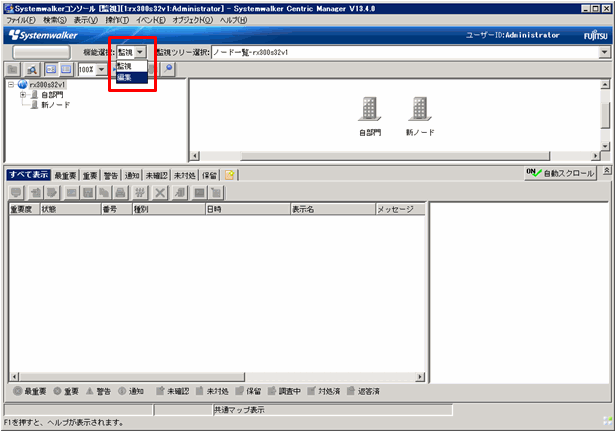This screenshot has width=616, height=432.
Task: Collapse the rx300s32v1 root tree node
Action: [x=11, y=84]
